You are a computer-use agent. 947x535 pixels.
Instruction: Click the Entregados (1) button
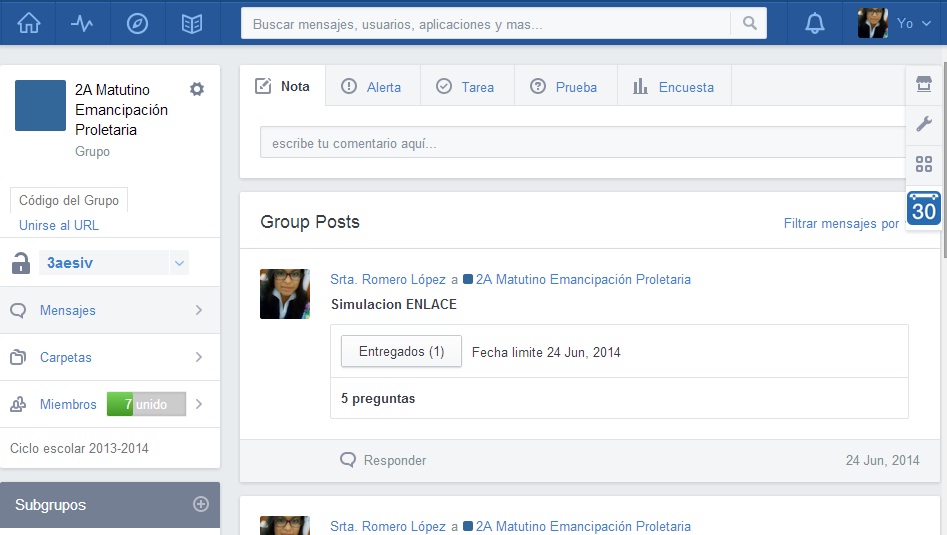(401, 352)
